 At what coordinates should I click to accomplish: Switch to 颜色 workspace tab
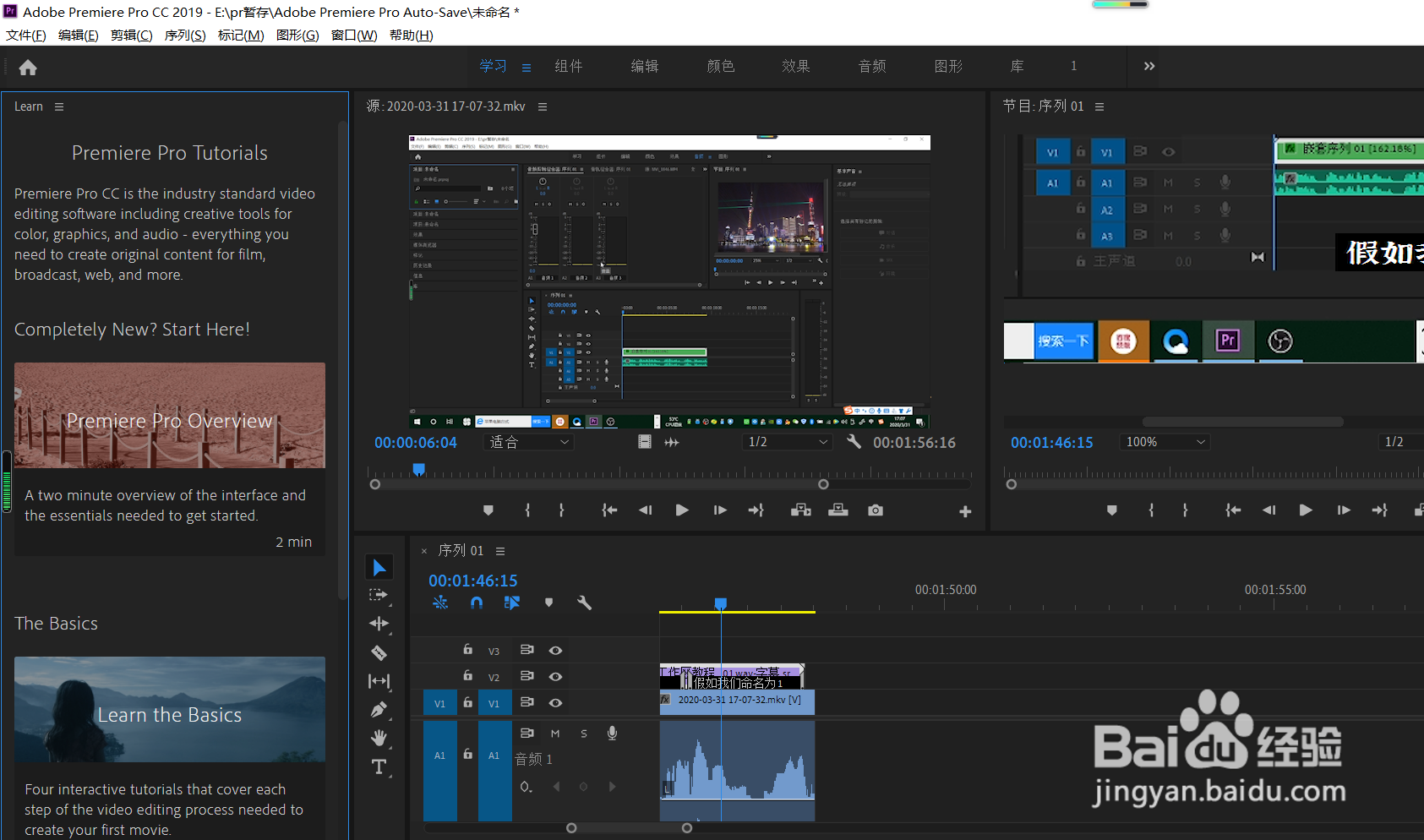click(721, 66)
